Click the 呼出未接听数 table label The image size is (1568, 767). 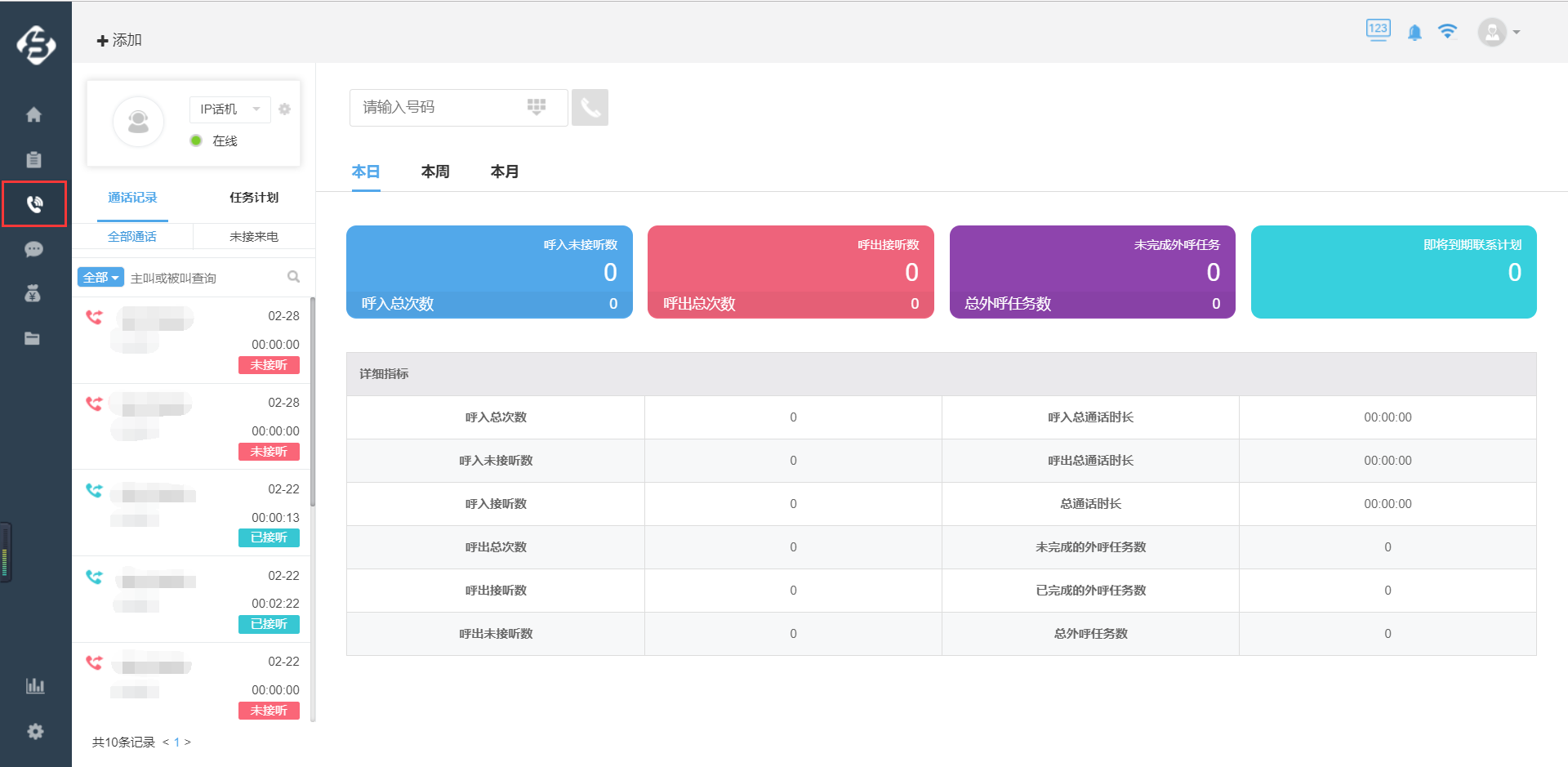[x=496, y=634]
